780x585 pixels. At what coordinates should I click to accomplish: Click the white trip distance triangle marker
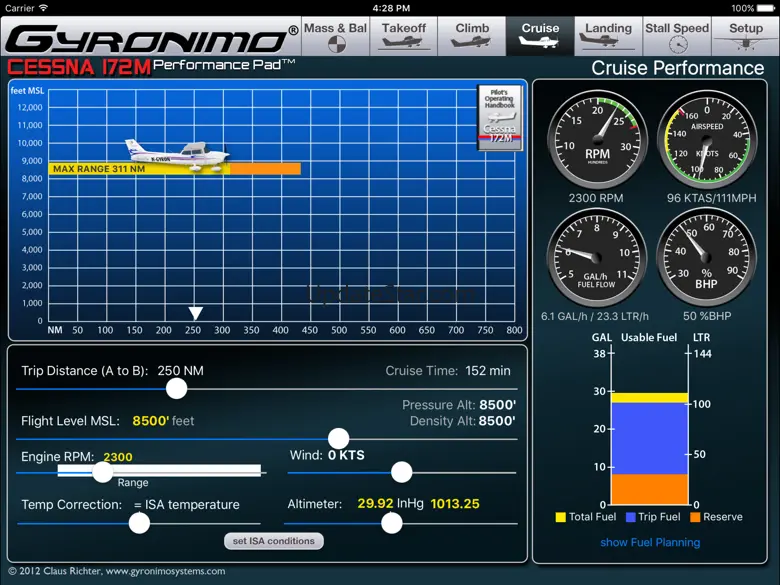[196, 314]
